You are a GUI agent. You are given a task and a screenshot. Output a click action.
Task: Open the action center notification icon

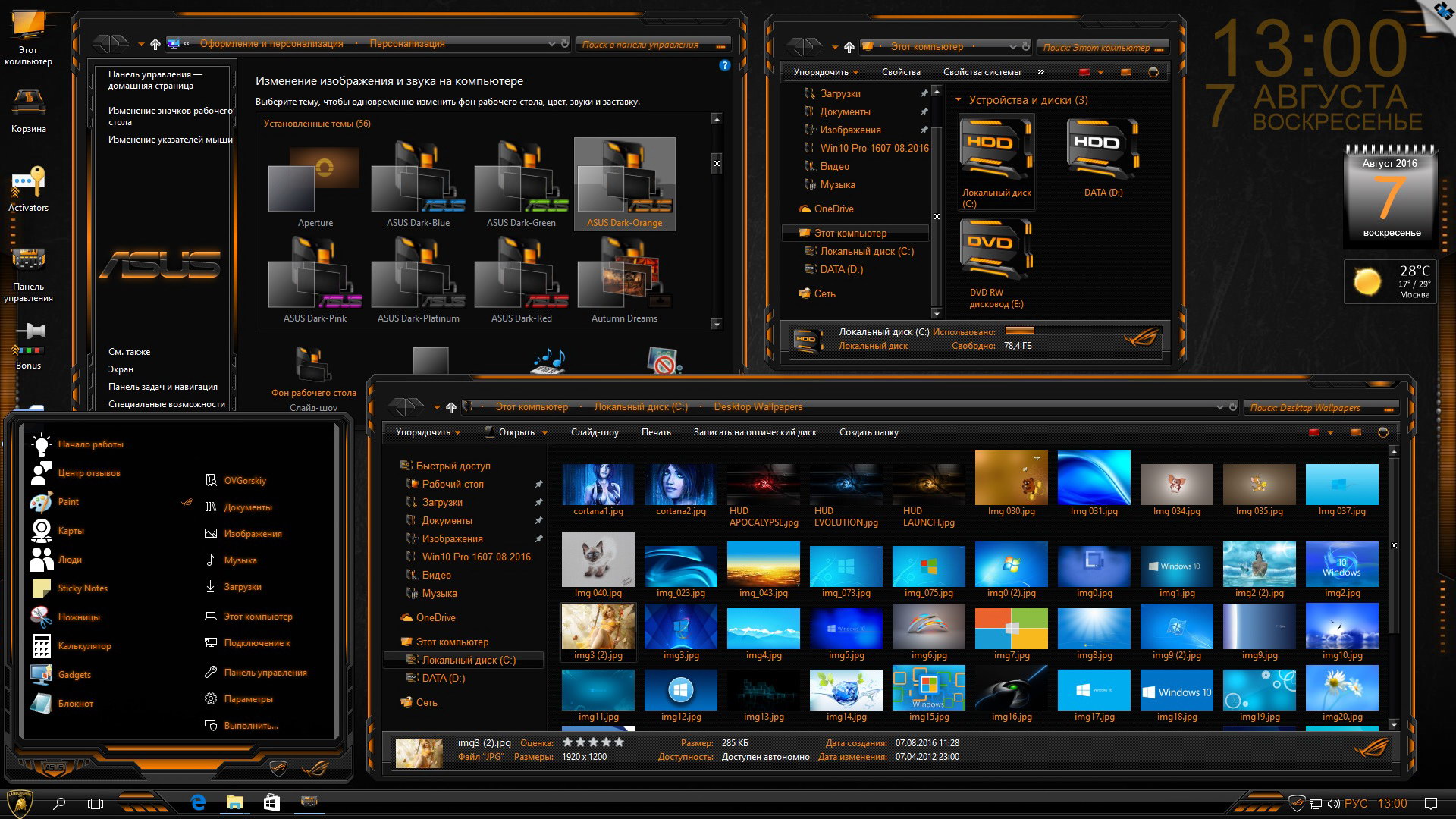coord(1430,804)
